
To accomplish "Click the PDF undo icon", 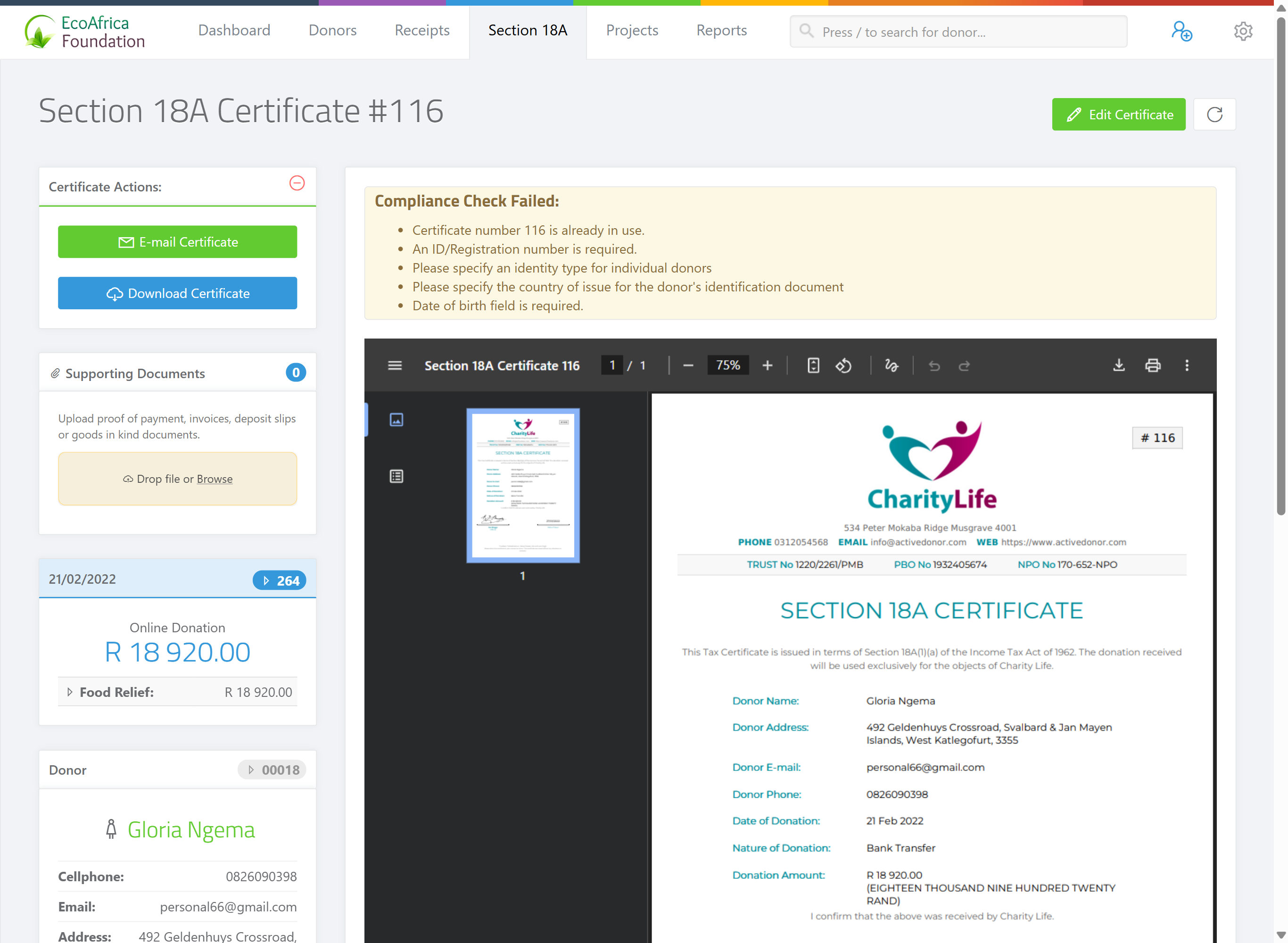I will 933,365.
